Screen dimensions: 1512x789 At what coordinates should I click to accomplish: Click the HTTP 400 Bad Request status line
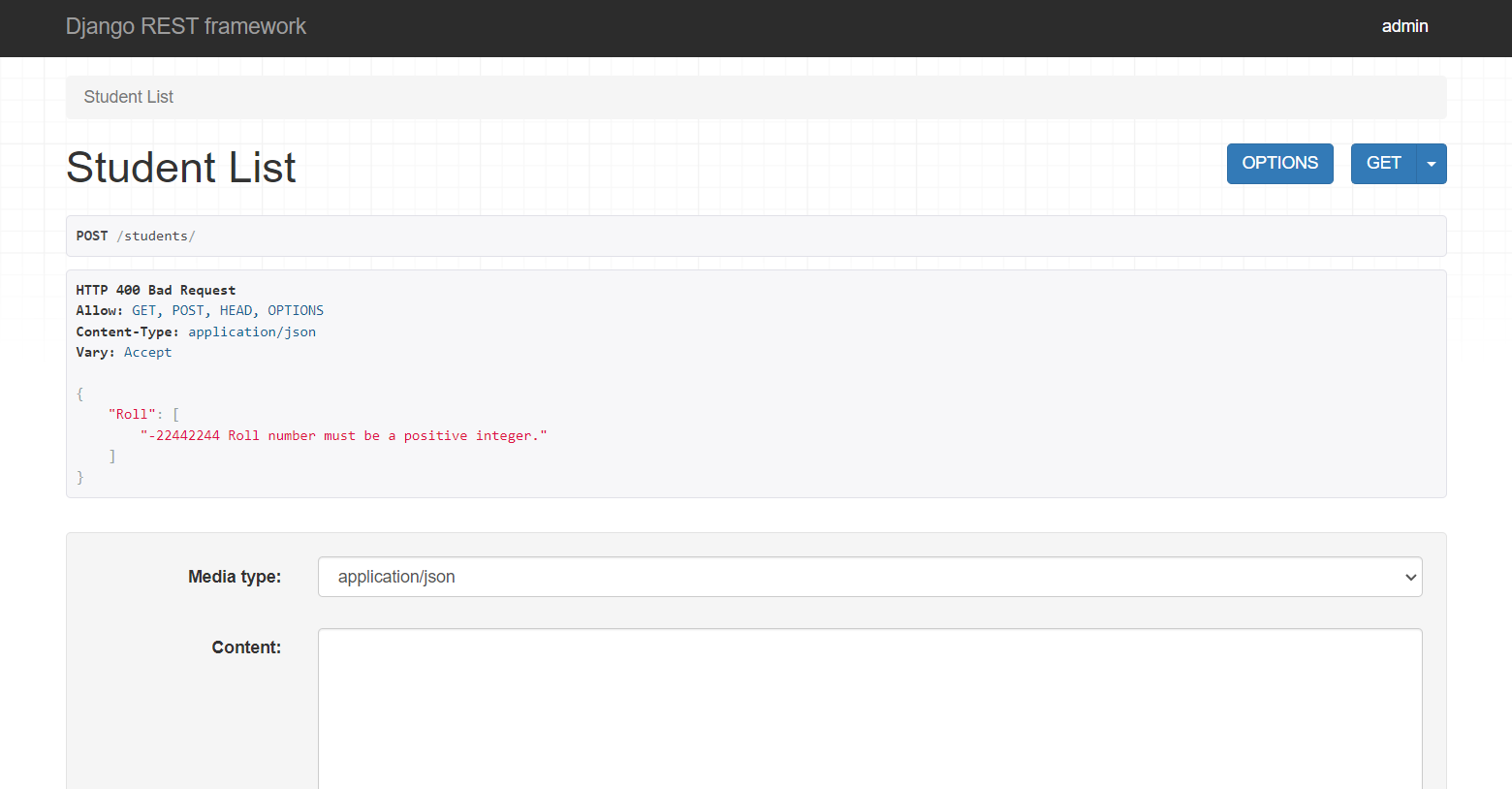tap(156, 290)
